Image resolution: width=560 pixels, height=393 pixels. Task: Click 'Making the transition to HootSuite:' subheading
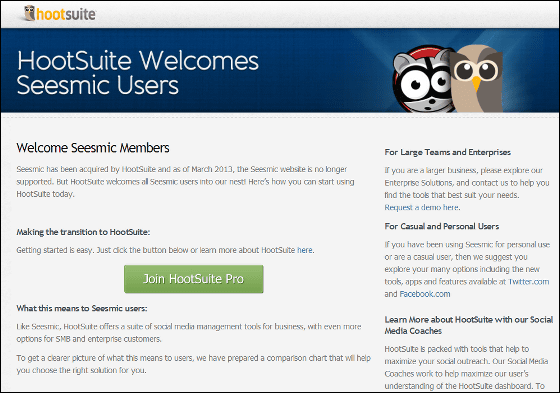[x=83, y=232]
